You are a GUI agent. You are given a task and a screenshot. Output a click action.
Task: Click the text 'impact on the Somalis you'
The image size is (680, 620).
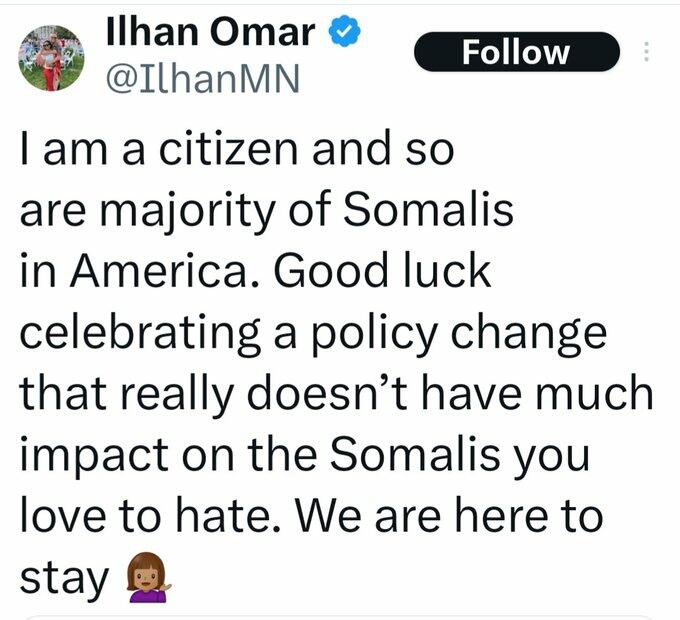coord(304,455)
